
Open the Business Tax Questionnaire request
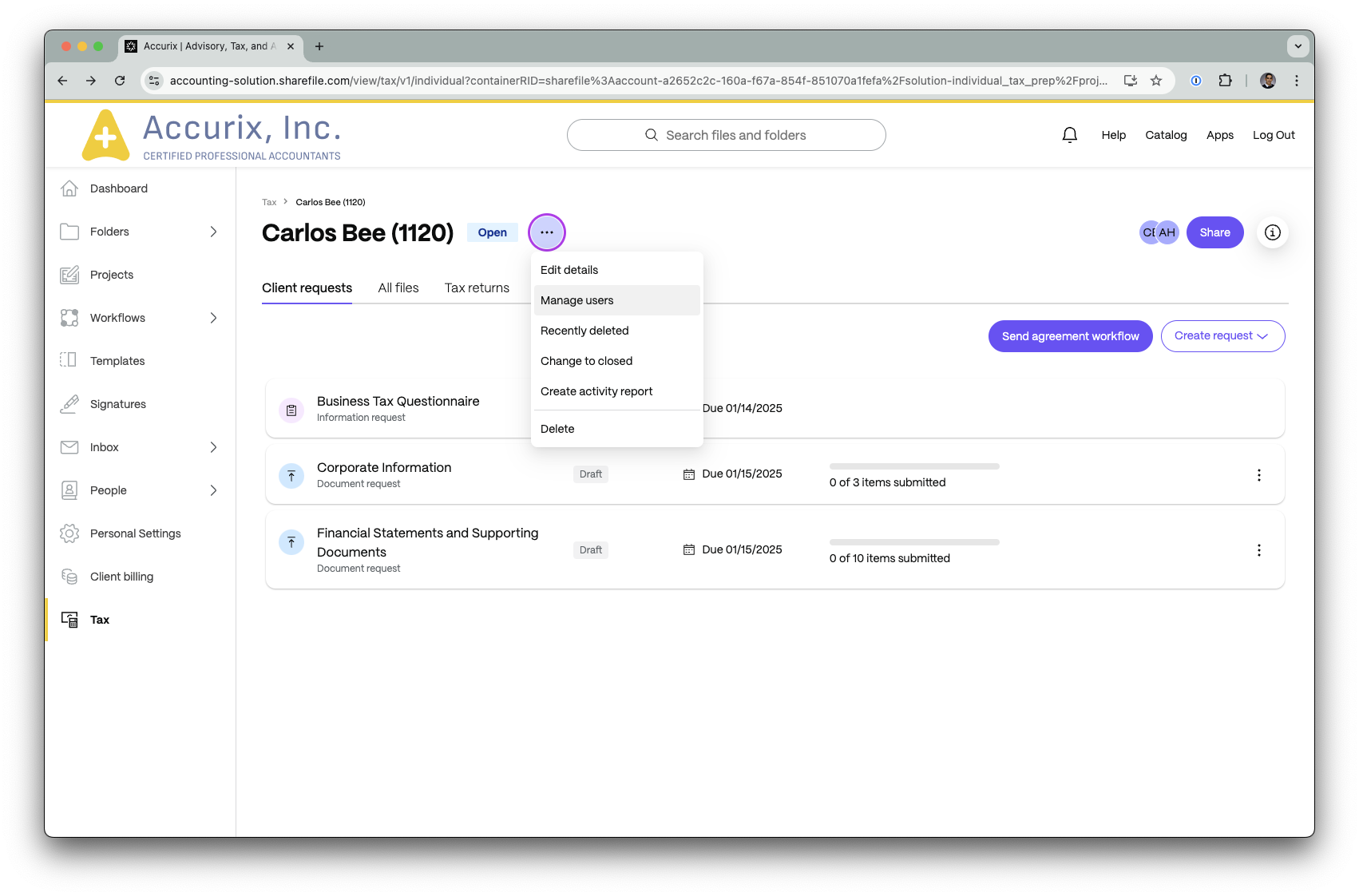tap(398, 401)
